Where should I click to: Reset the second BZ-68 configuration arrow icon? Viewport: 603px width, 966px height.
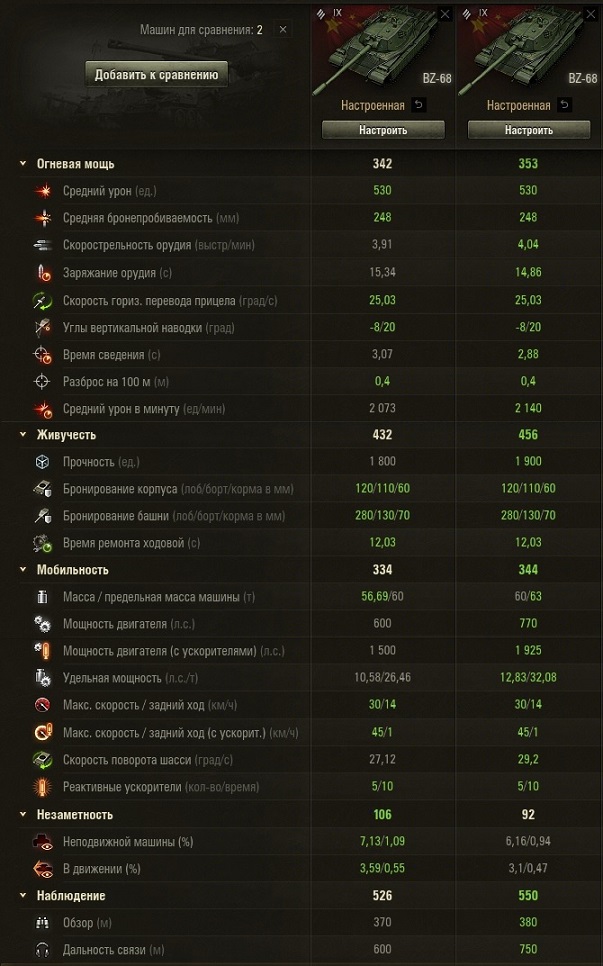coord(566,105)
